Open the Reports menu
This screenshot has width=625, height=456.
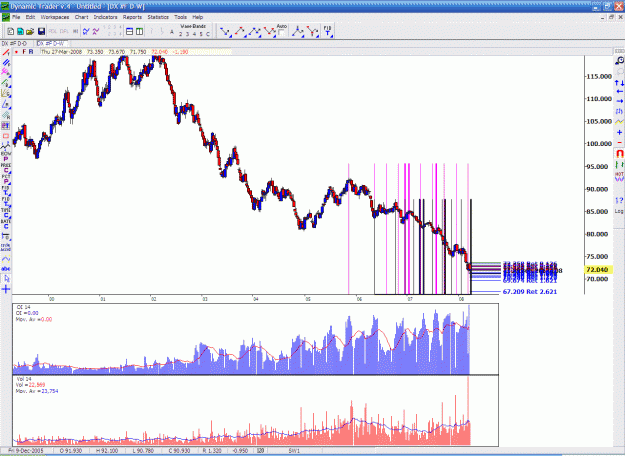coord(132,17)
